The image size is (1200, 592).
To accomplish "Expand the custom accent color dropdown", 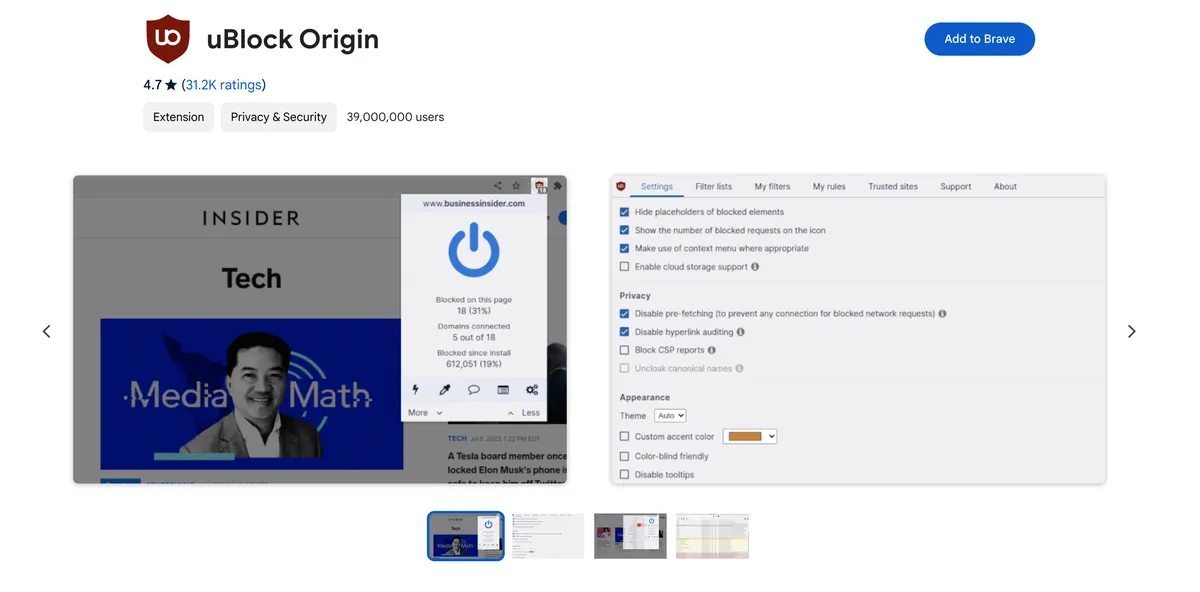I will [750, 436].
